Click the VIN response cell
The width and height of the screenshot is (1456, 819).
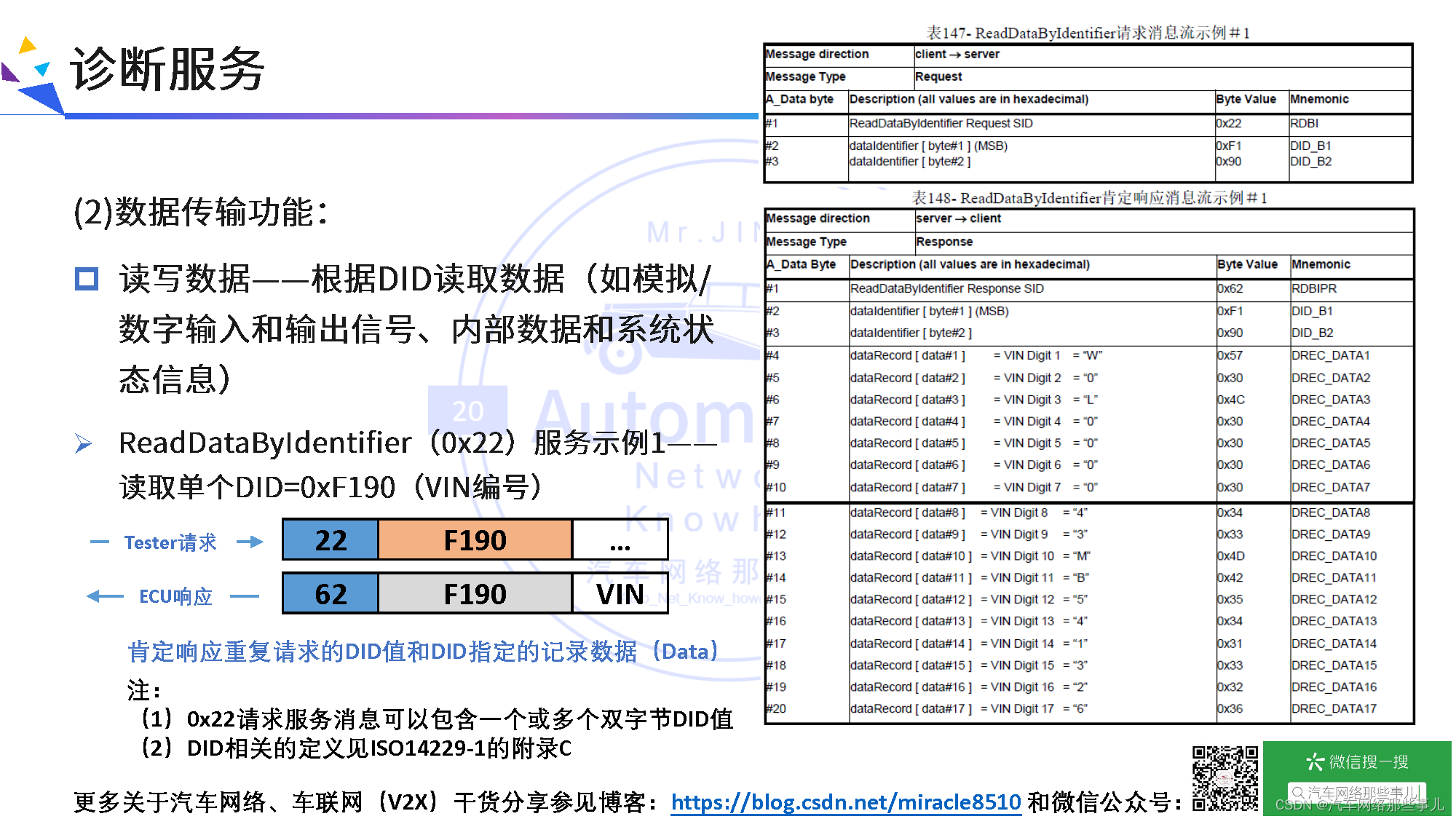(x=620, y=594)
